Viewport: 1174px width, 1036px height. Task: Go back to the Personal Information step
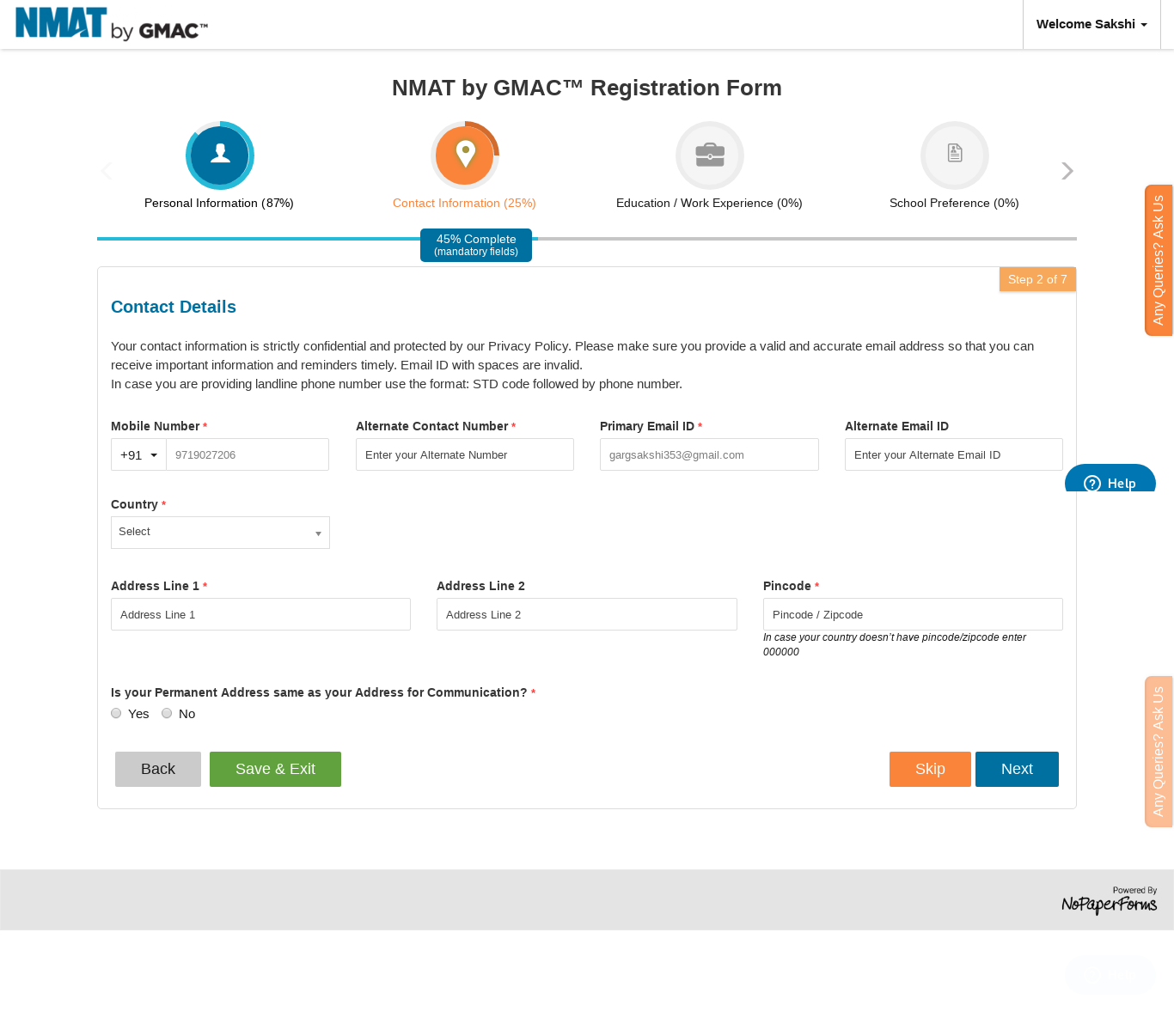pos(218,203)
